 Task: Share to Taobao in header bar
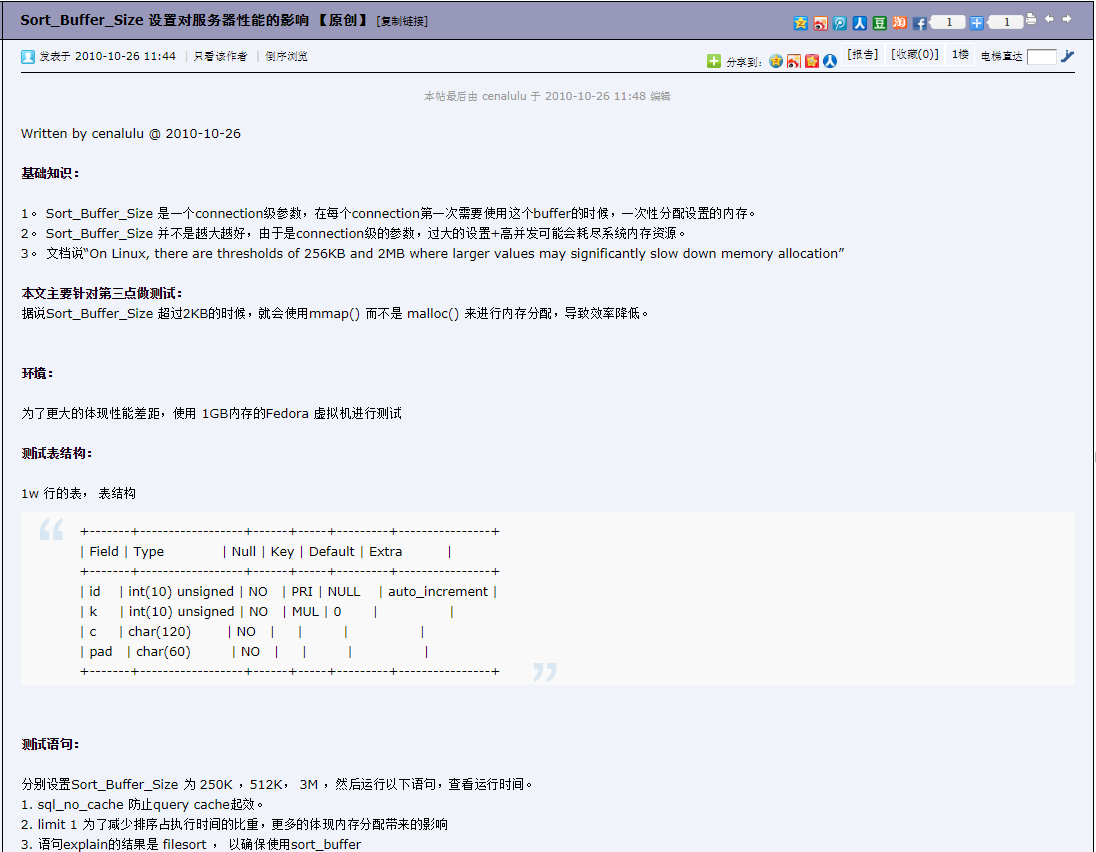point(900,23)
